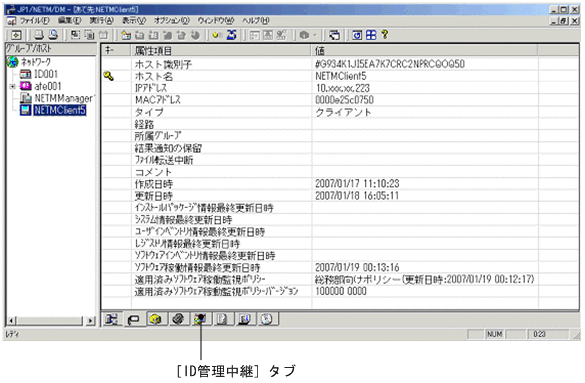Screen dimensions: 585x383
Task: Click the right arrow of the tree scrollbar
Action: coord(90,321)
